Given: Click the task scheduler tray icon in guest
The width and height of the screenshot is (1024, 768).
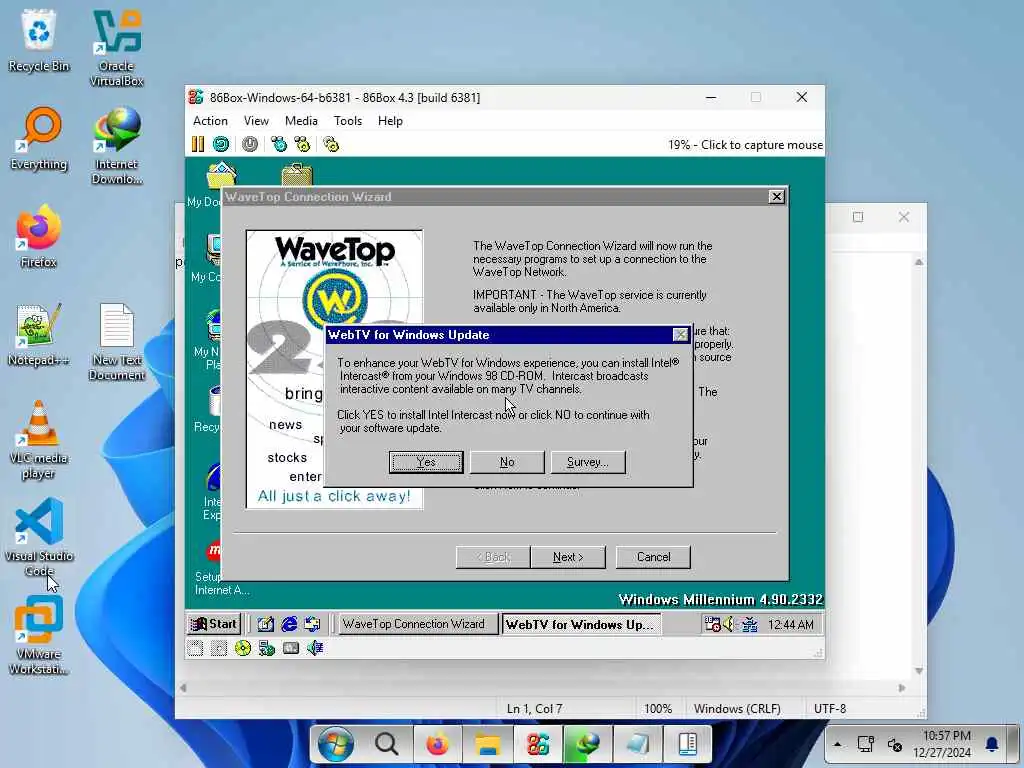Looking at the screenshot, I should click(712, 624).
